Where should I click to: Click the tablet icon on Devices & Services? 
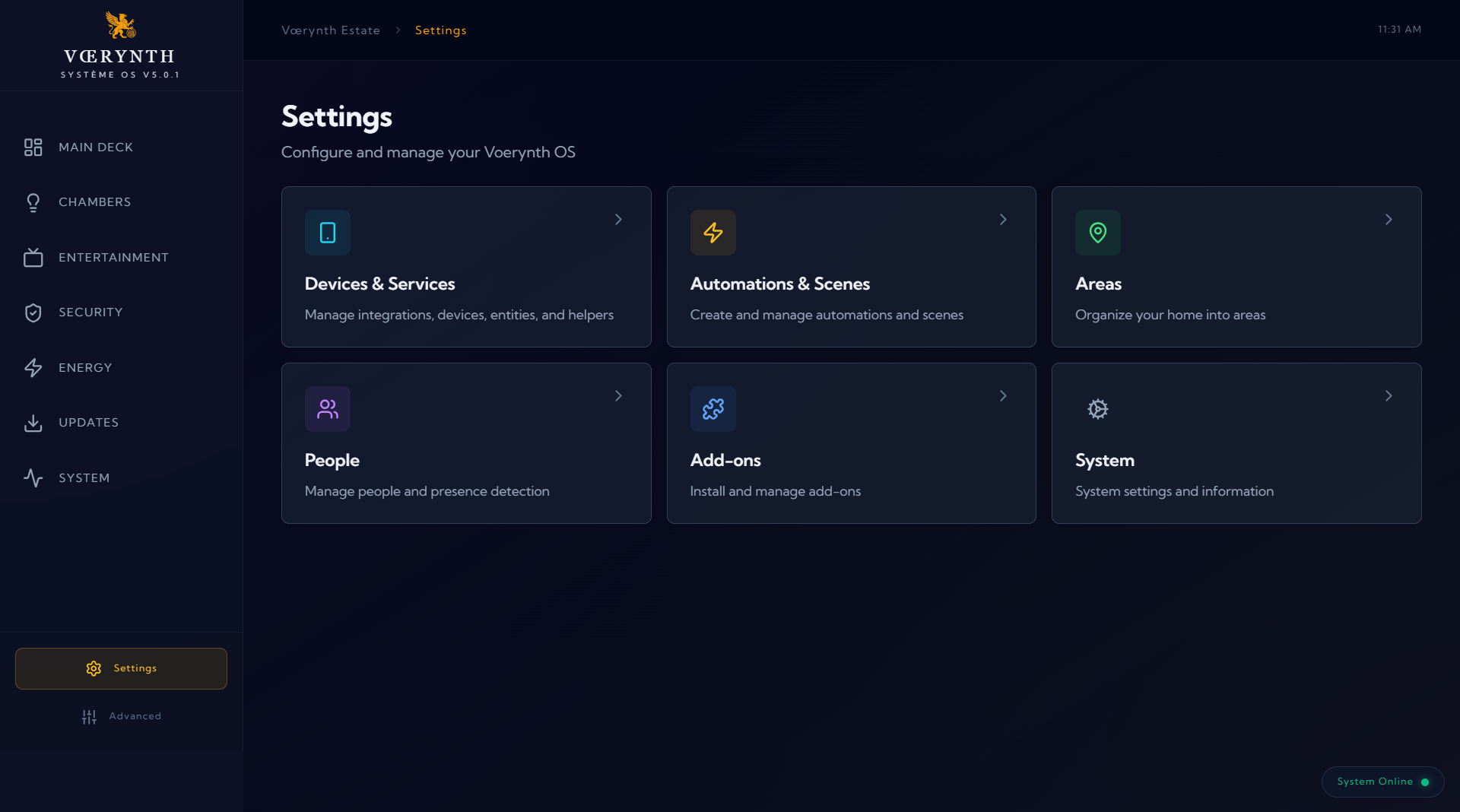click(328, 233)
